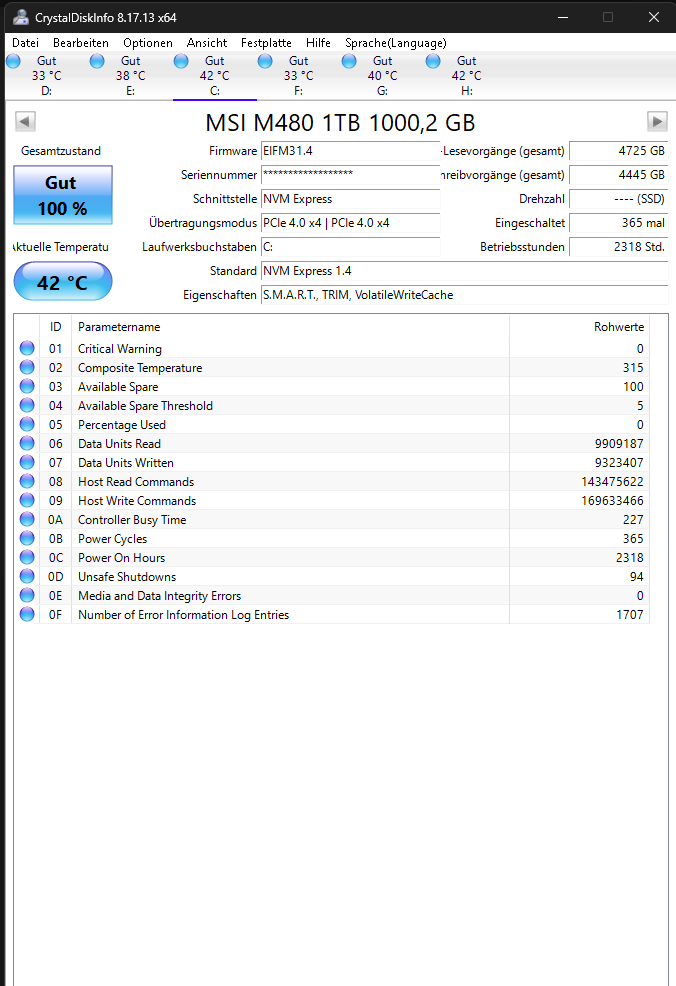676x986 pixels.
Task: Click the Drehzahl value ---- (SSD)
Action: pos(618,199)
